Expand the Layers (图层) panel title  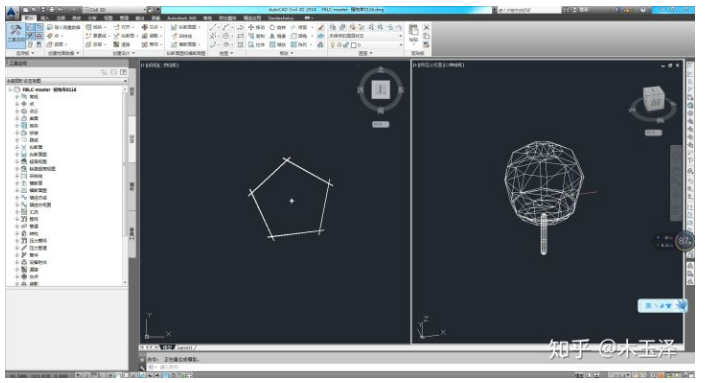365,53
